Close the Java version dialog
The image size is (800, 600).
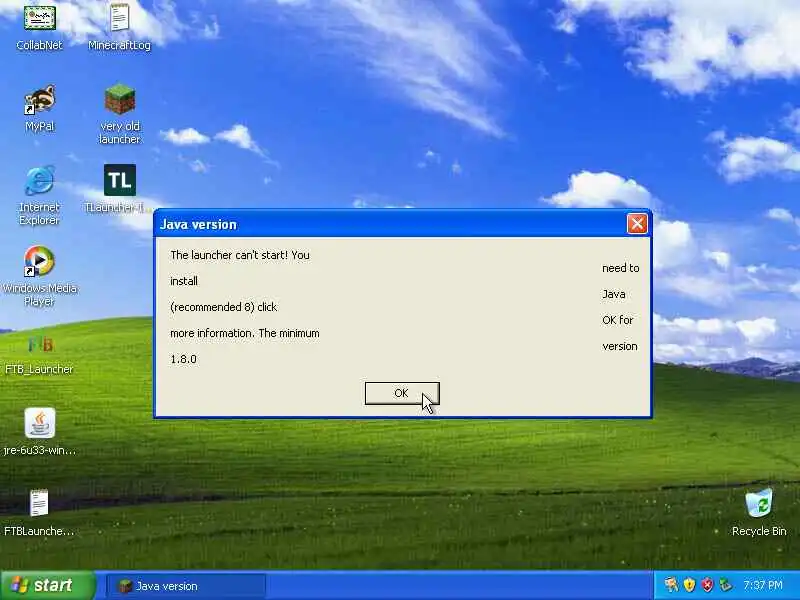click(x=637, y=223)
